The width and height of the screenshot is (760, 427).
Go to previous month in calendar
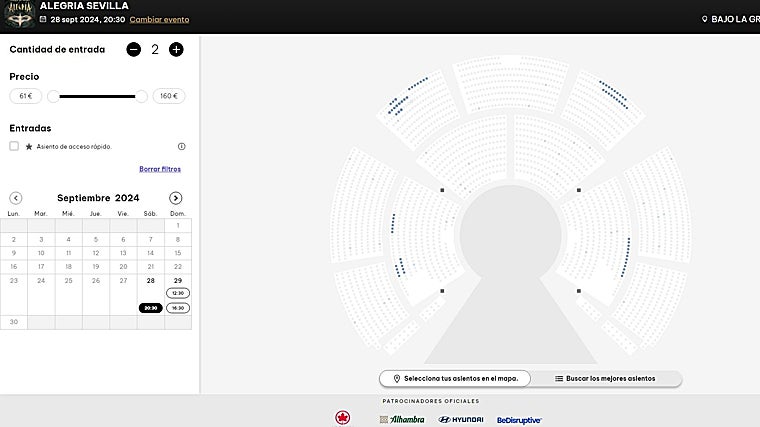point(15,198)
